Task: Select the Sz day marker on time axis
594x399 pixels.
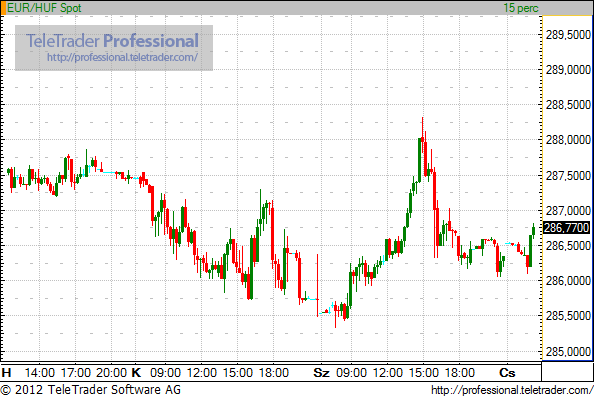Action: [x=321, y=373]
